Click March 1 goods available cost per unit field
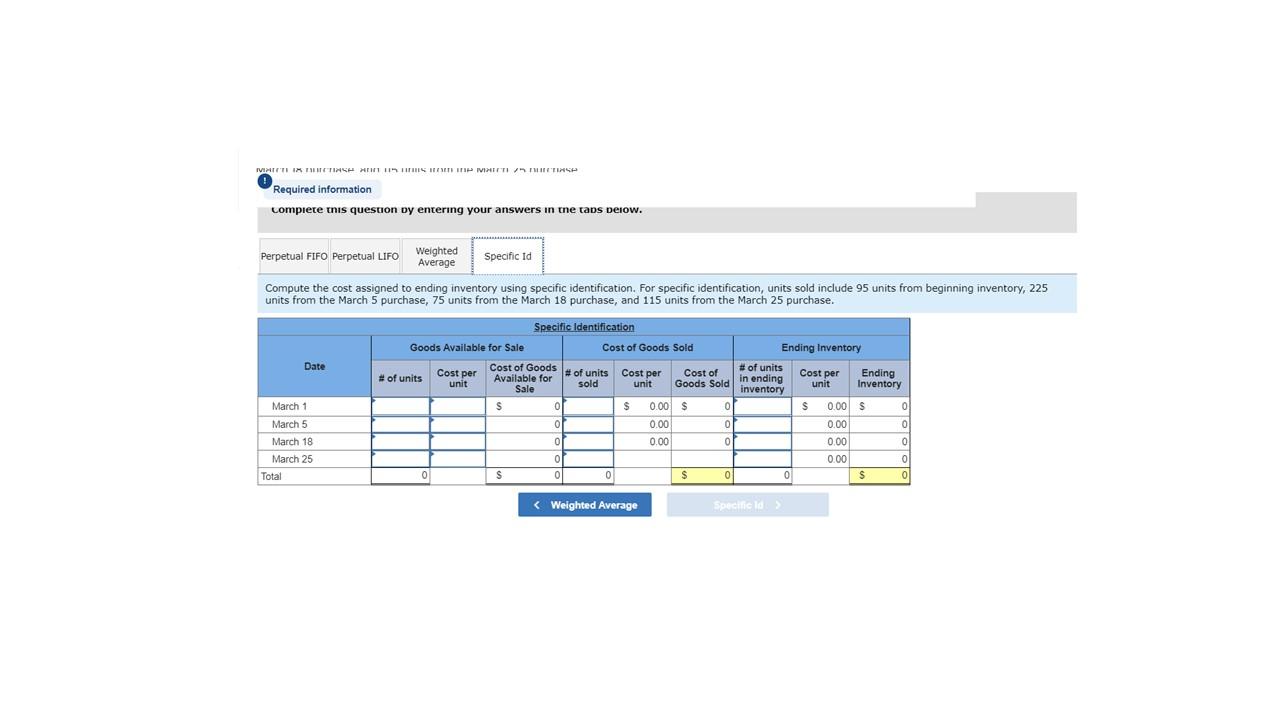Viewport: 1280px width, 720px height. (458, 406)
